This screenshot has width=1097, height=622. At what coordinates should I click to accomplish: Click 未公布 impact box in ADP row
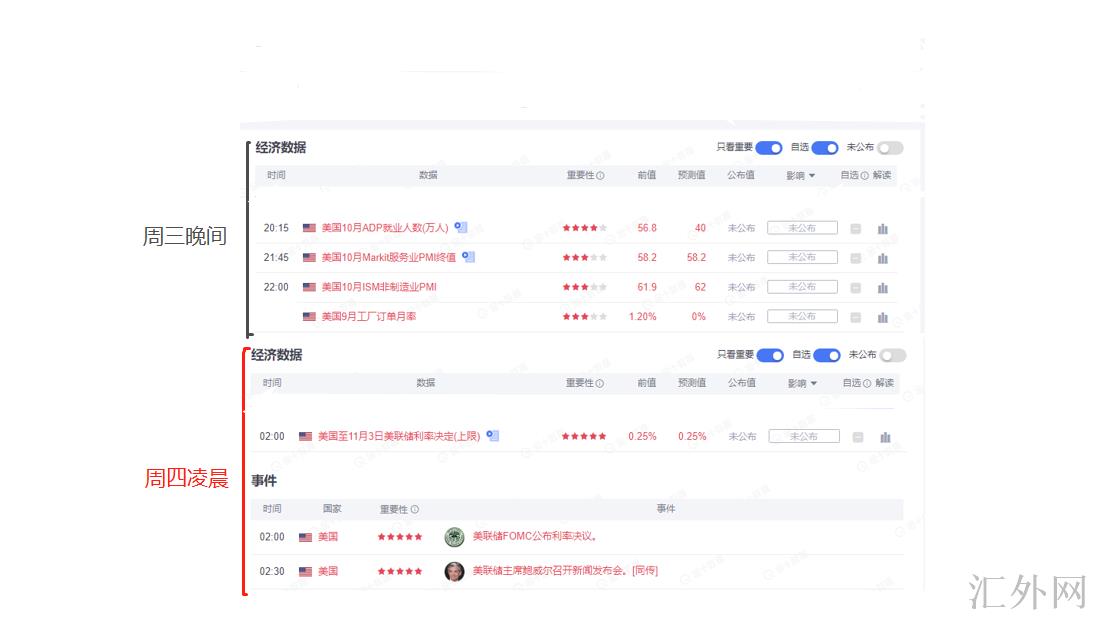[x=802, y=228]
